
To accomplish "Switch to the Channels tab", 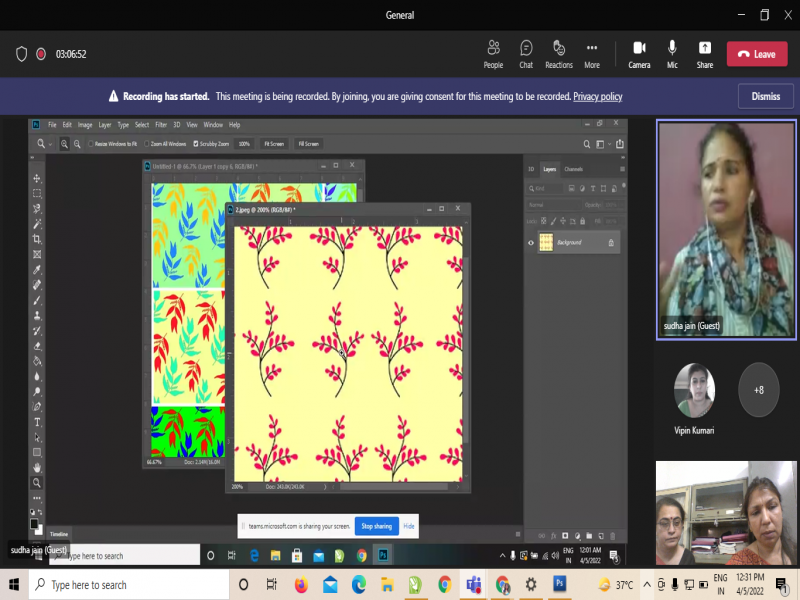I will (x=573, y=169).
